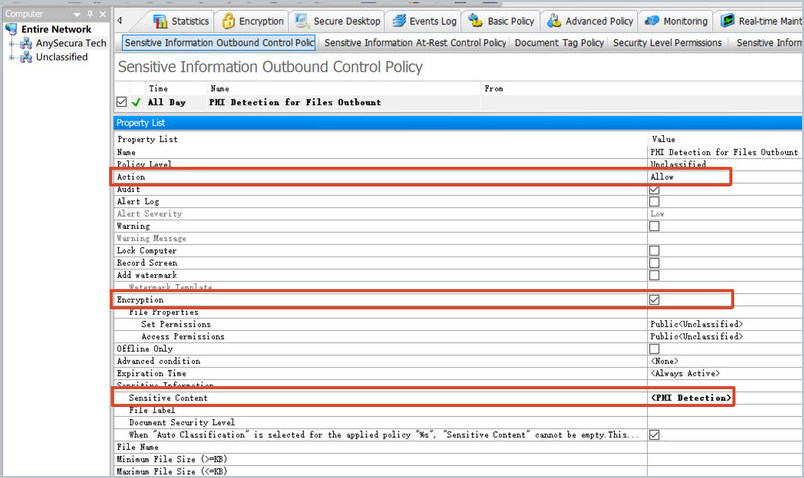Click Set Permissions value Public<Unclassified>
The image size is (804, 478).
696,324
